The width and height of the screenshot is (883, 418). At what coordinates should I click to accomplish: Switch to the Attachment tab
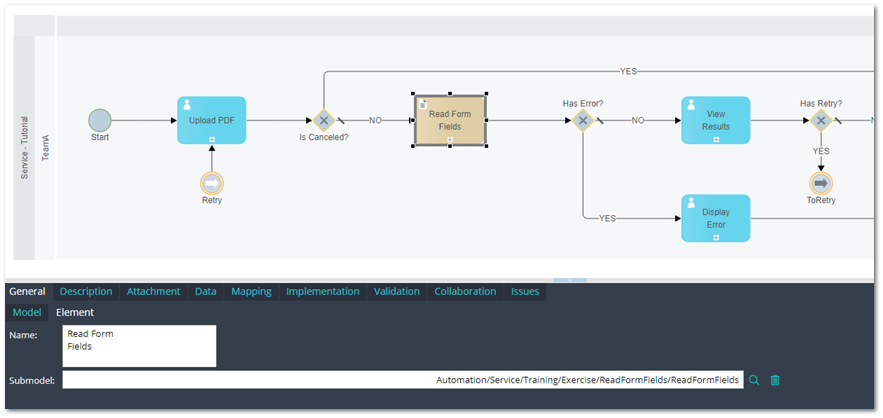tap(153, 291)
